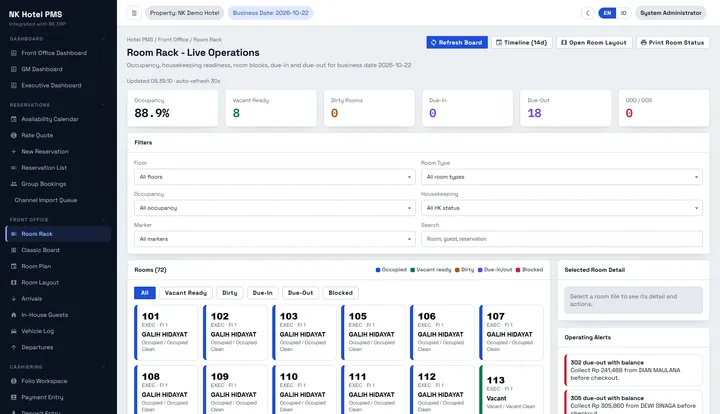
Task: Click the Availability Calendar icon
Action: pos(14,119)
